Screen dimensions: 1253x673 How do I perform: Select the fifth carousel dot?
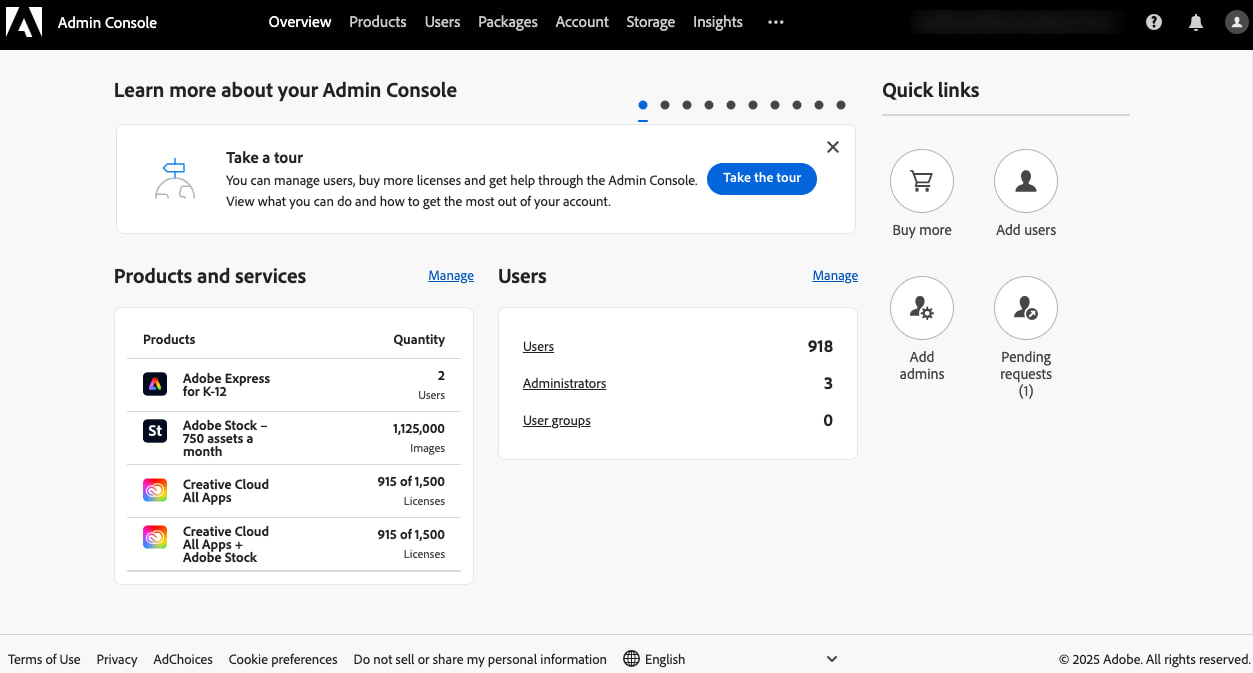tap(731, 105)
